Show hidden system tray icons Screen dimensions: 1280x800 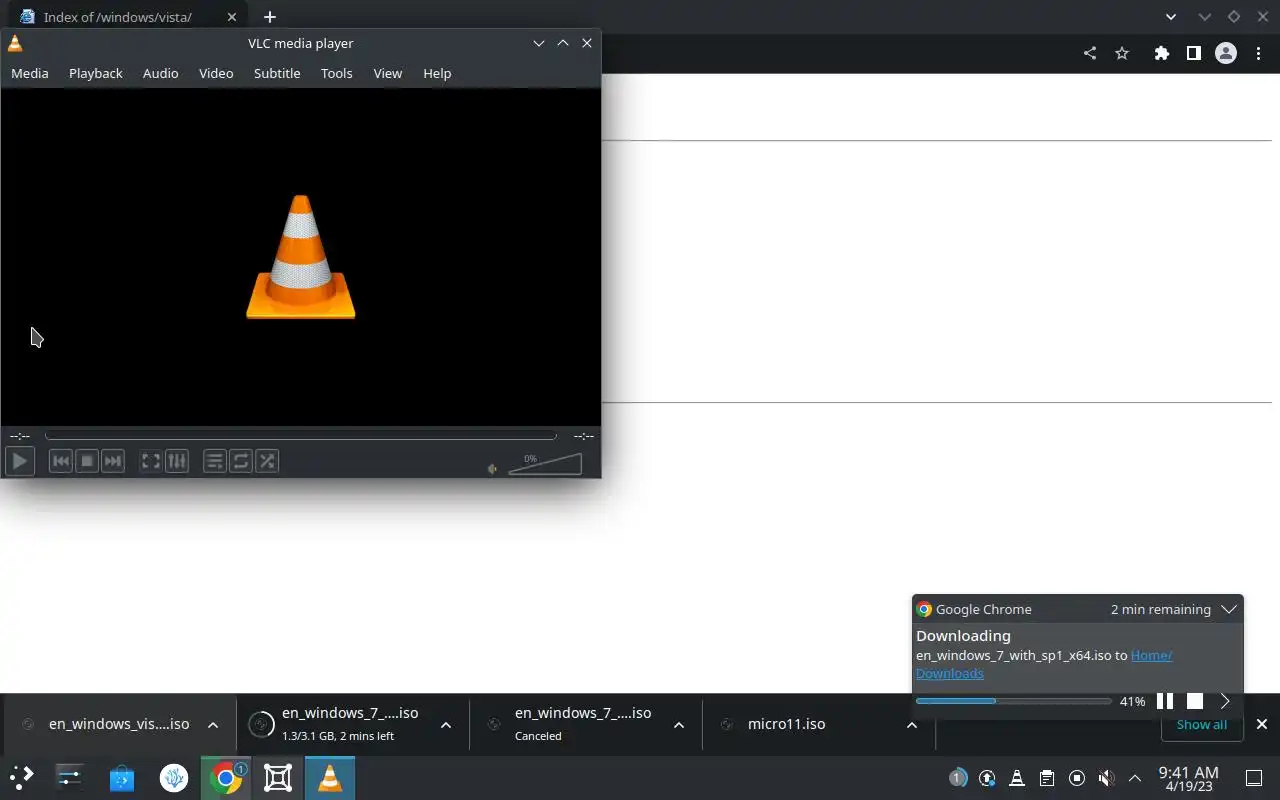coord(1135,777)
